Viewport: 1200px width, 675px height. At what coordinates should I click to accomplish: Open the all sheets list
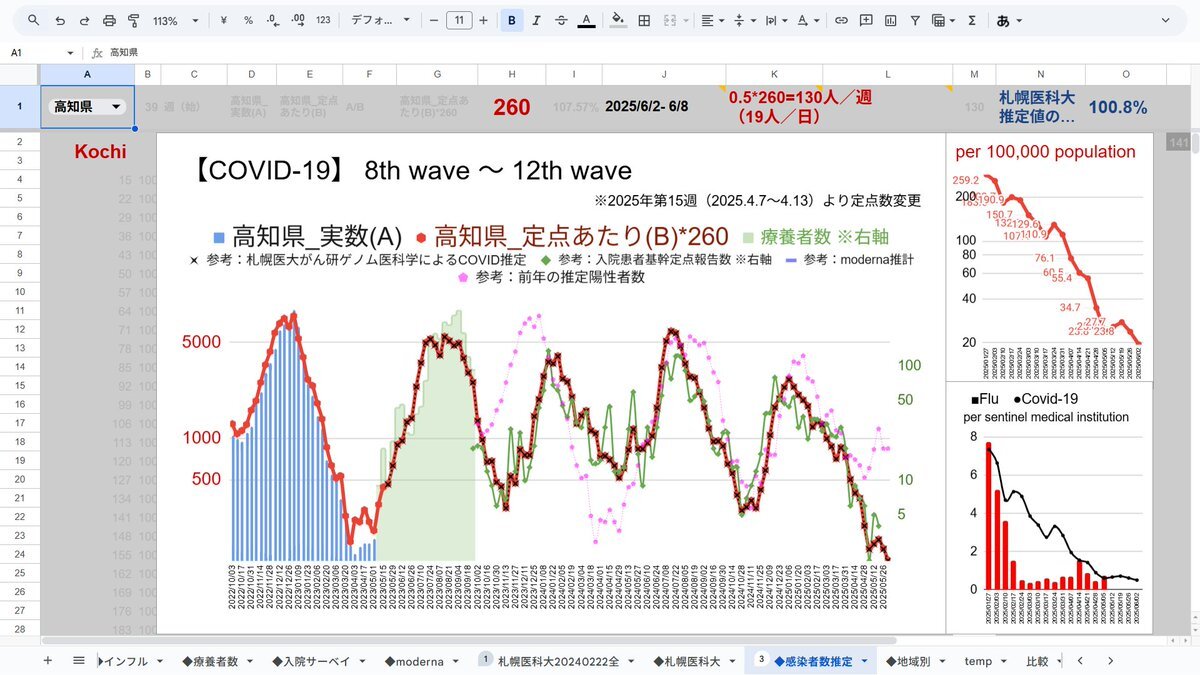79,661
